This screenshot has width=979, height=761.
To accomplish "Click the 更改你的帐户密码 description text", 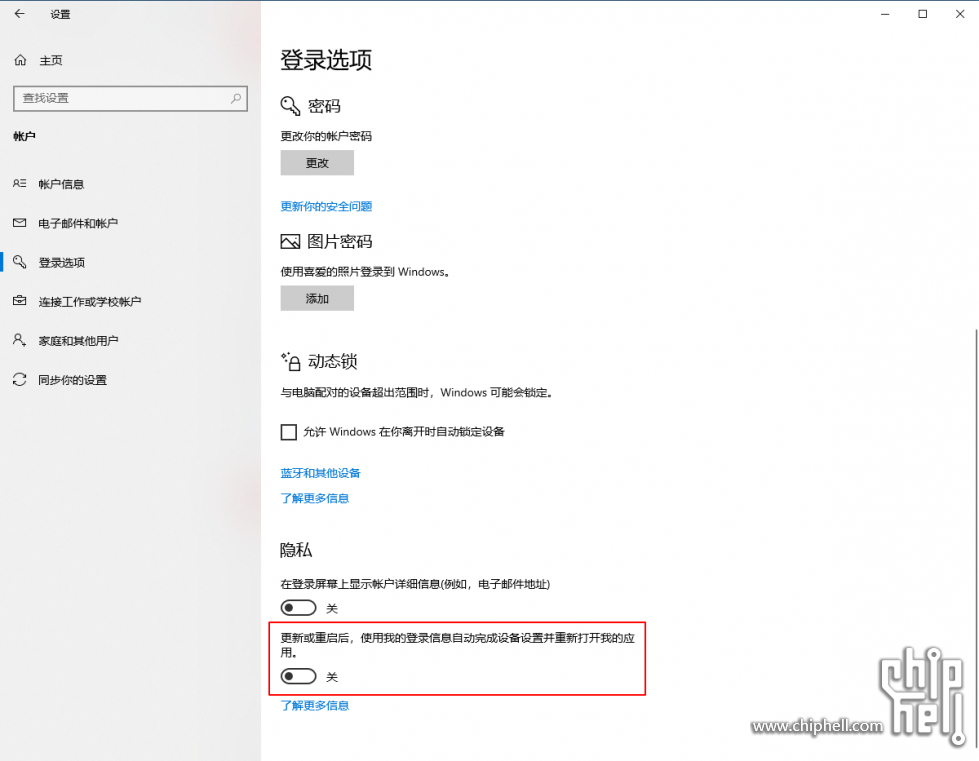I will (326, 136).
